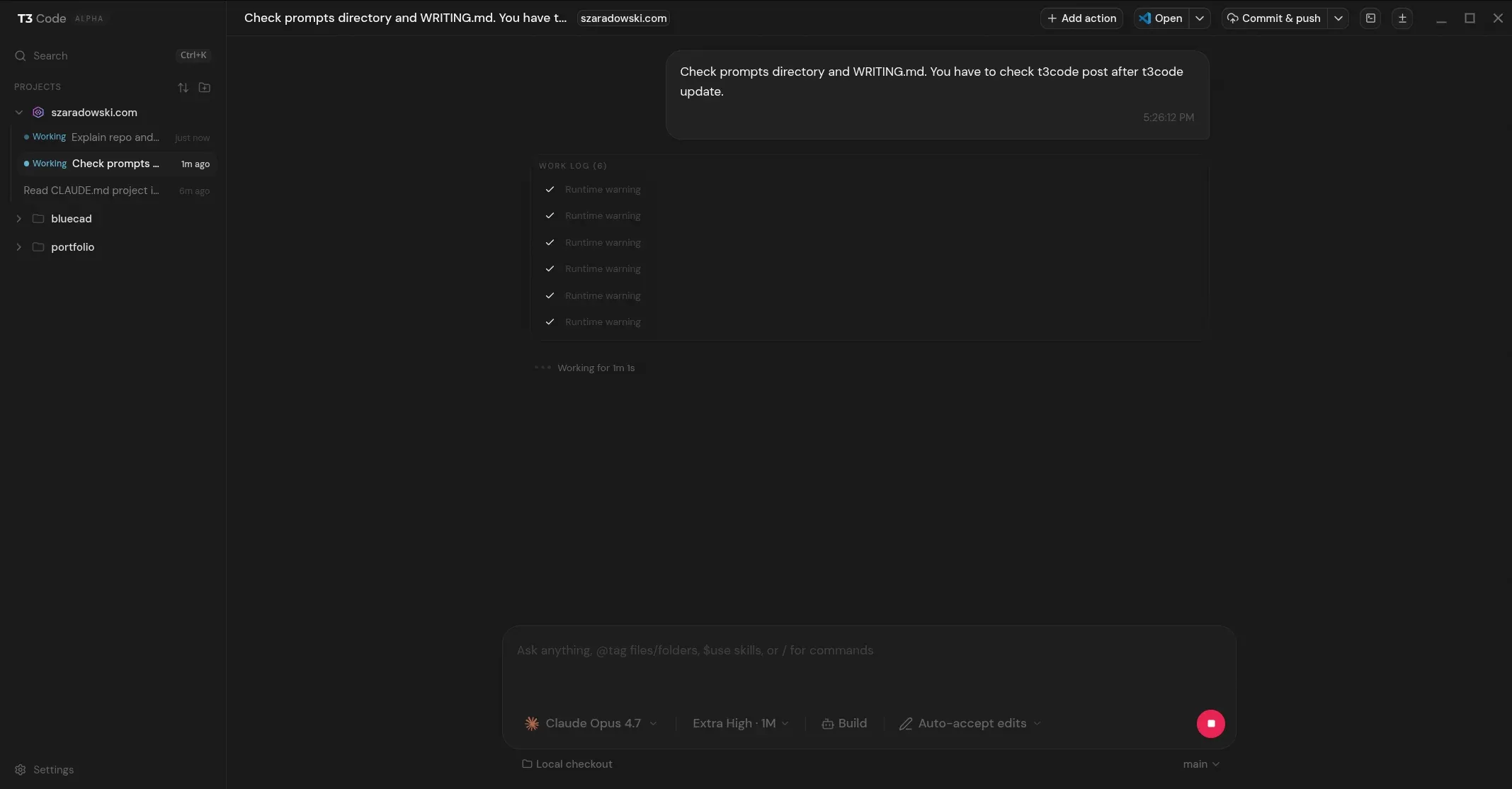
Task: Click the Local checkout folder icon
Action: pyautogui.click(x=527, y=764)
